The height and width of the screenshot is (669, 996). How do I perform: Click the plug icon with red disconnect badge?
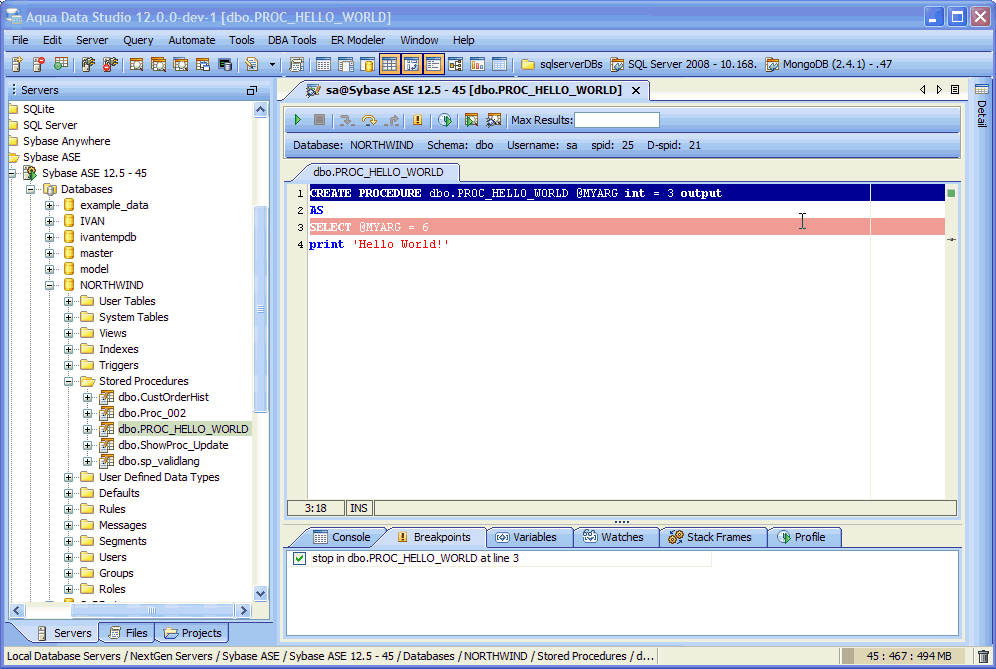coord(110,64)
